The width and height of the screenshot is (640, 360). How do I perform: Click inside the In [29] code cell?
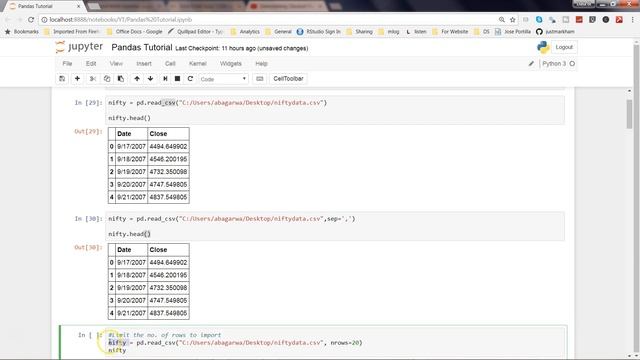click(335, 110)
